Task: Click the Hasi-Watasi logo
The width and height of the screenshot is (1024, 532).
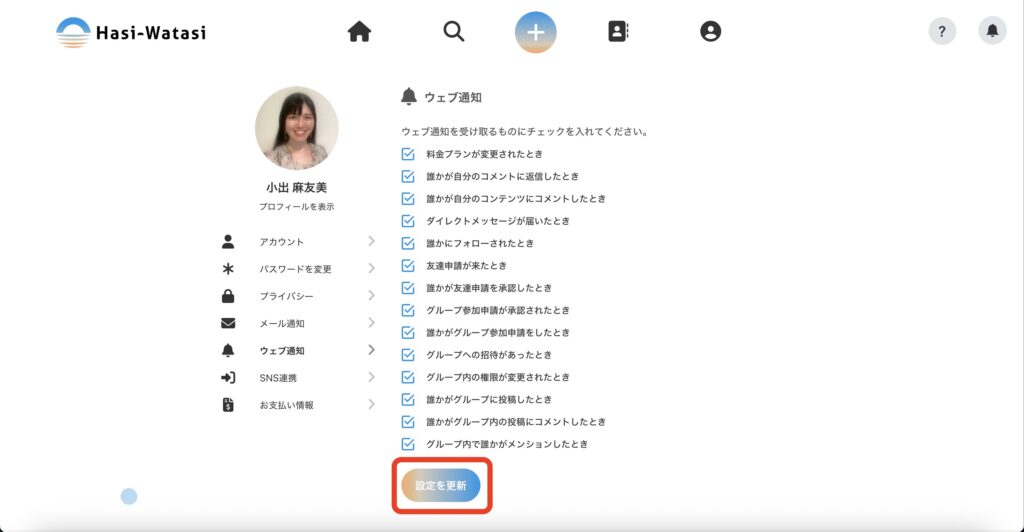Action: 131,32
